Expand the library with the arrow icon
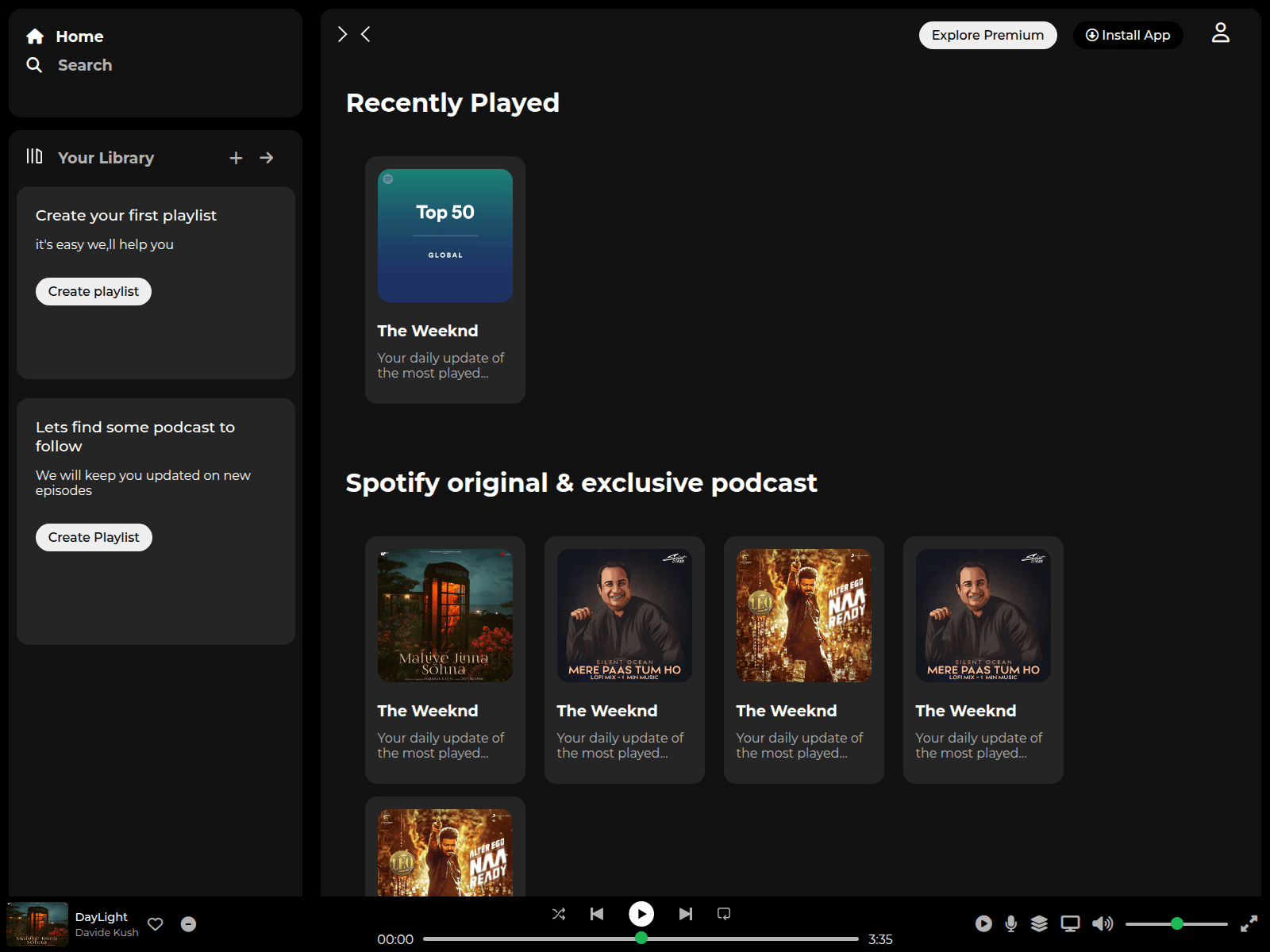The width and height of the screenshot is (1270, 952). point(267,158)
